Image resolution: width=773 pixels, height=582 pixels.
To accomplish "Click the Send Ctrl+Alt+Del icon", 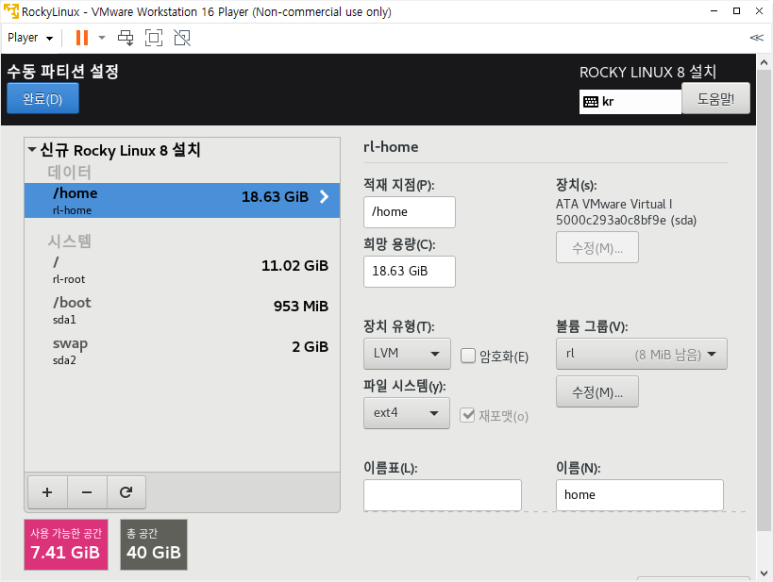I will (x=125, y=37).
